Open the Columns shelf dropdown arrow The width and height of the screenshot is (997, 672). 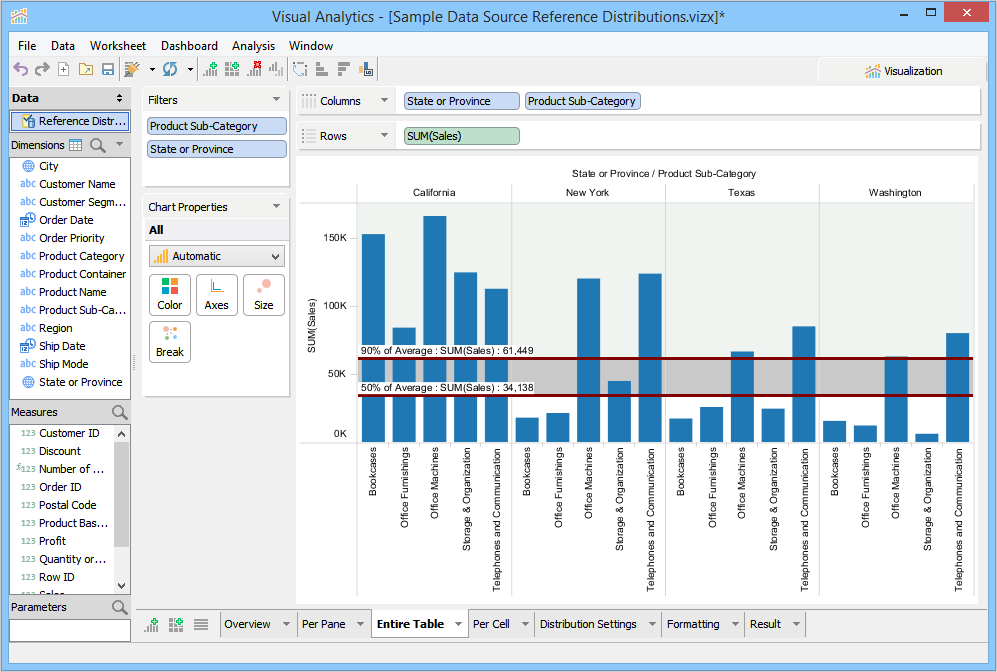tap(384, 101)
